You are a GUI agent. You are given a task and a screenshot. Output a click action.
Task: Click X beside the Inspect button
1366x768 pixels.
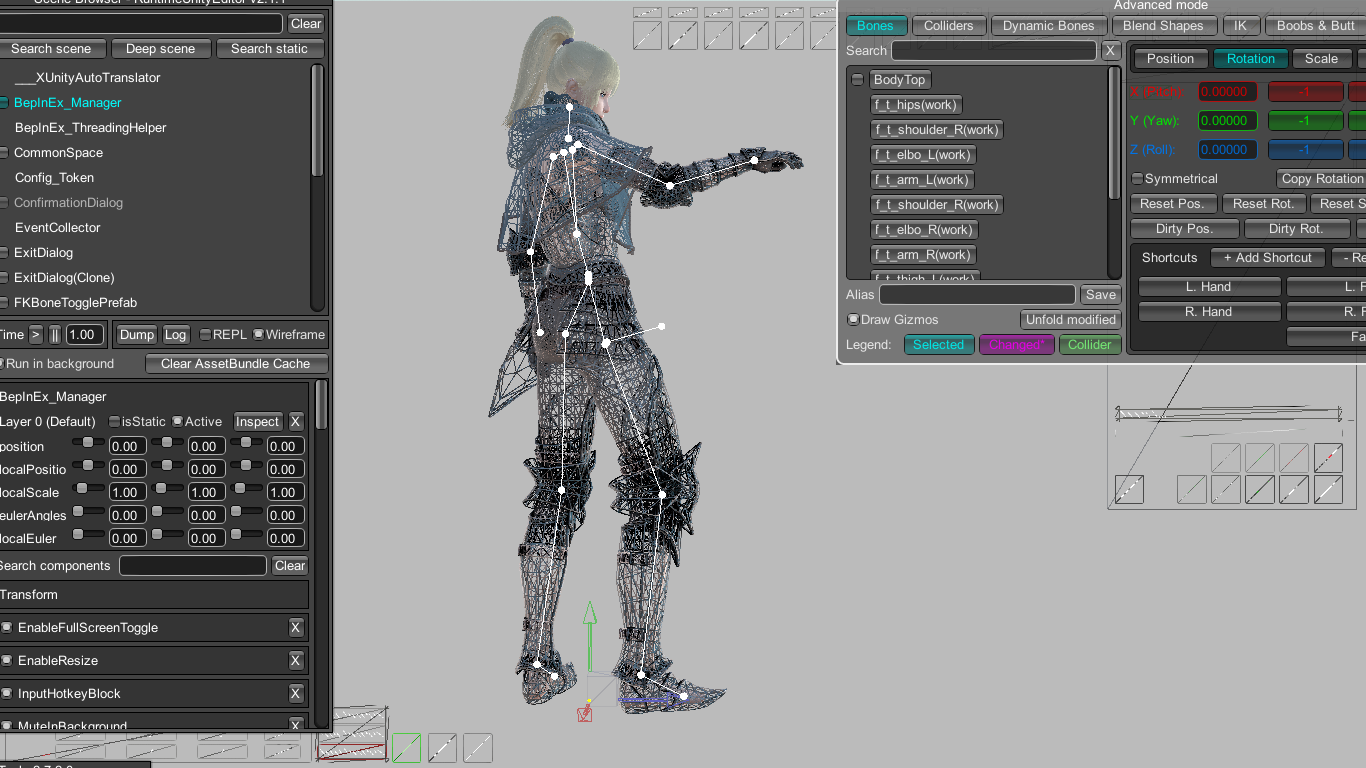pos(295,422)
